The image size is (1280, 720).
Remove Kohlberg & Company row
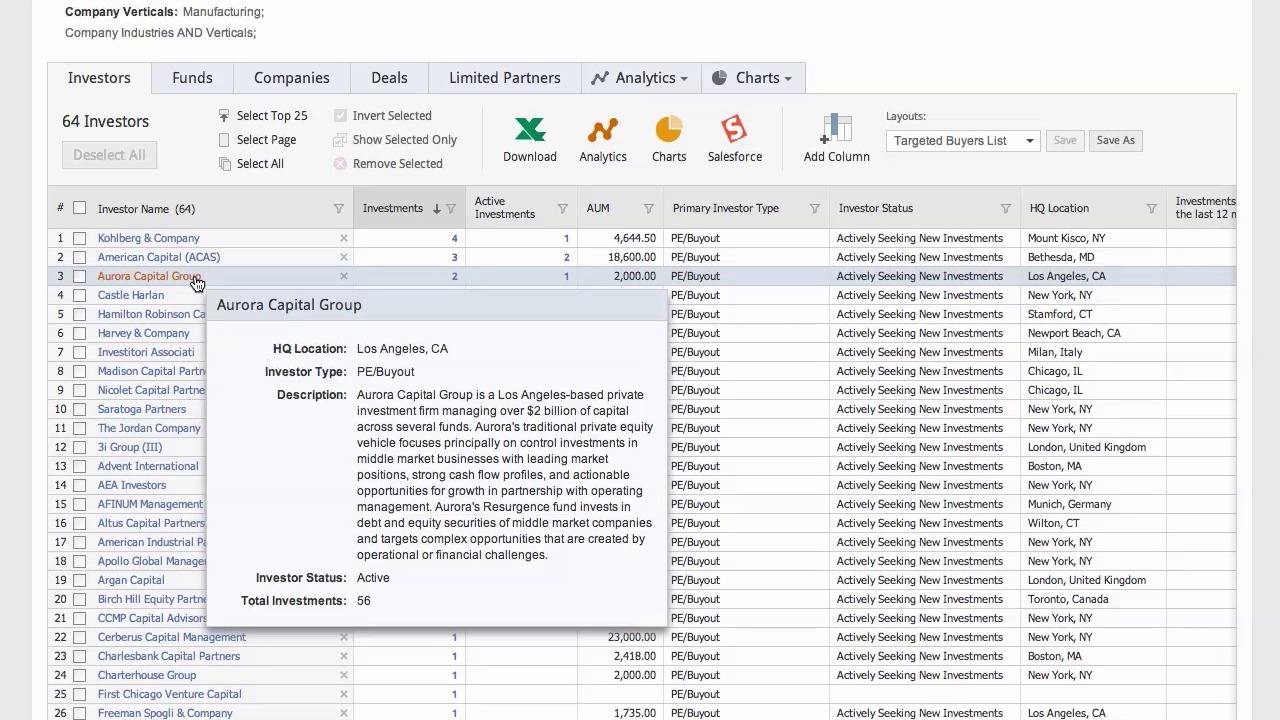pos(344,238)
